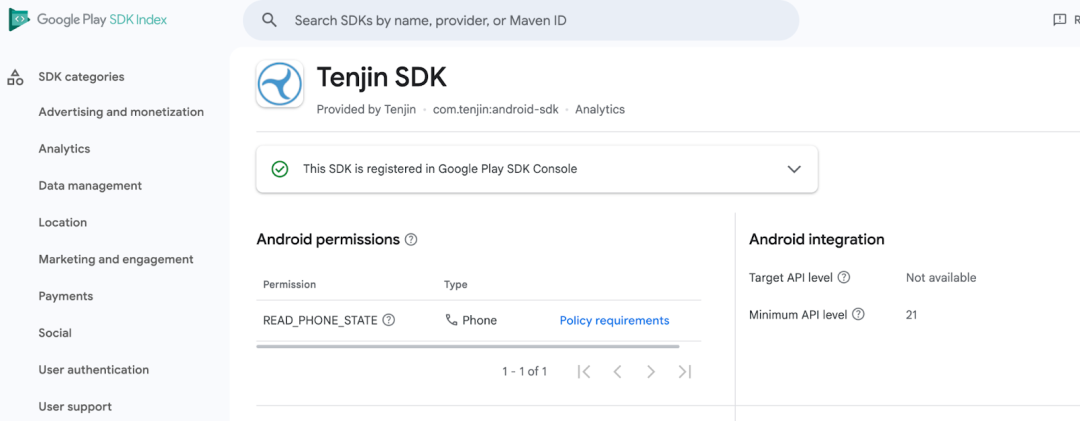This screenshot has width=1080, height=421.
Task: Click the SDK categories shapes icon
Action: (15, 77)
